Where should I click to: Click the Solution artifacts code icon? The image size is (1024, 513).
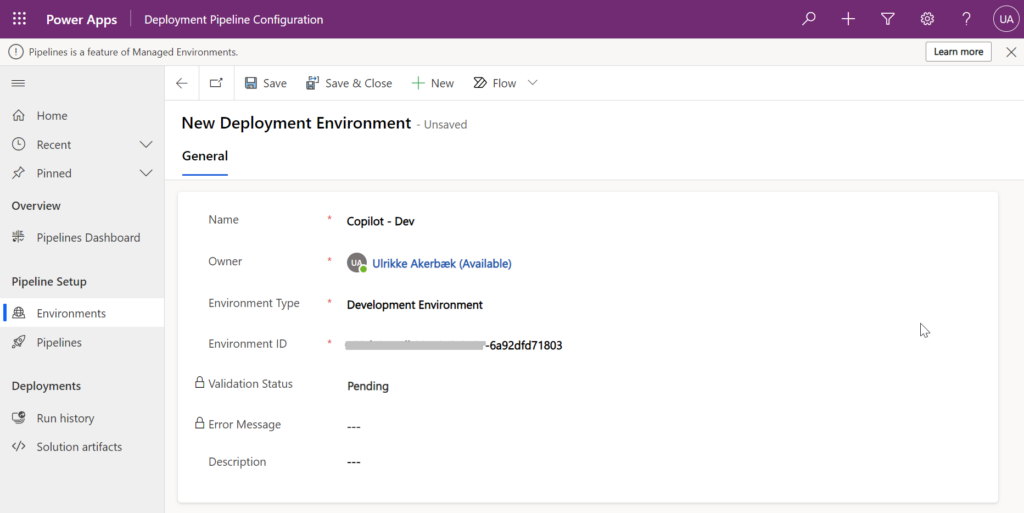coord(18,446)
